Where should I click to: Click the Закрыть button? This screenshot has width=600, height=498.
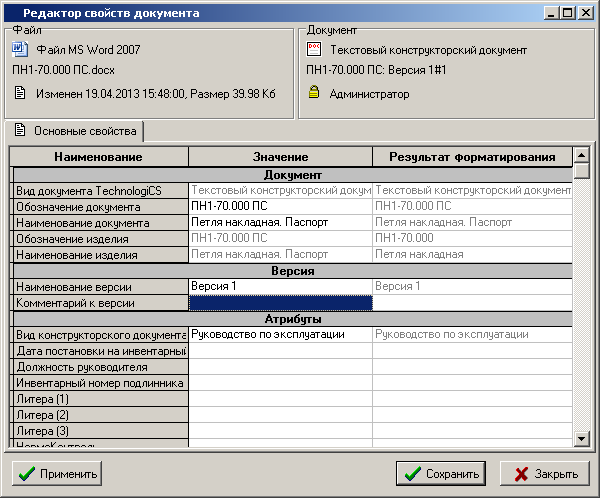pyautogui.click(x=545, y=474)
